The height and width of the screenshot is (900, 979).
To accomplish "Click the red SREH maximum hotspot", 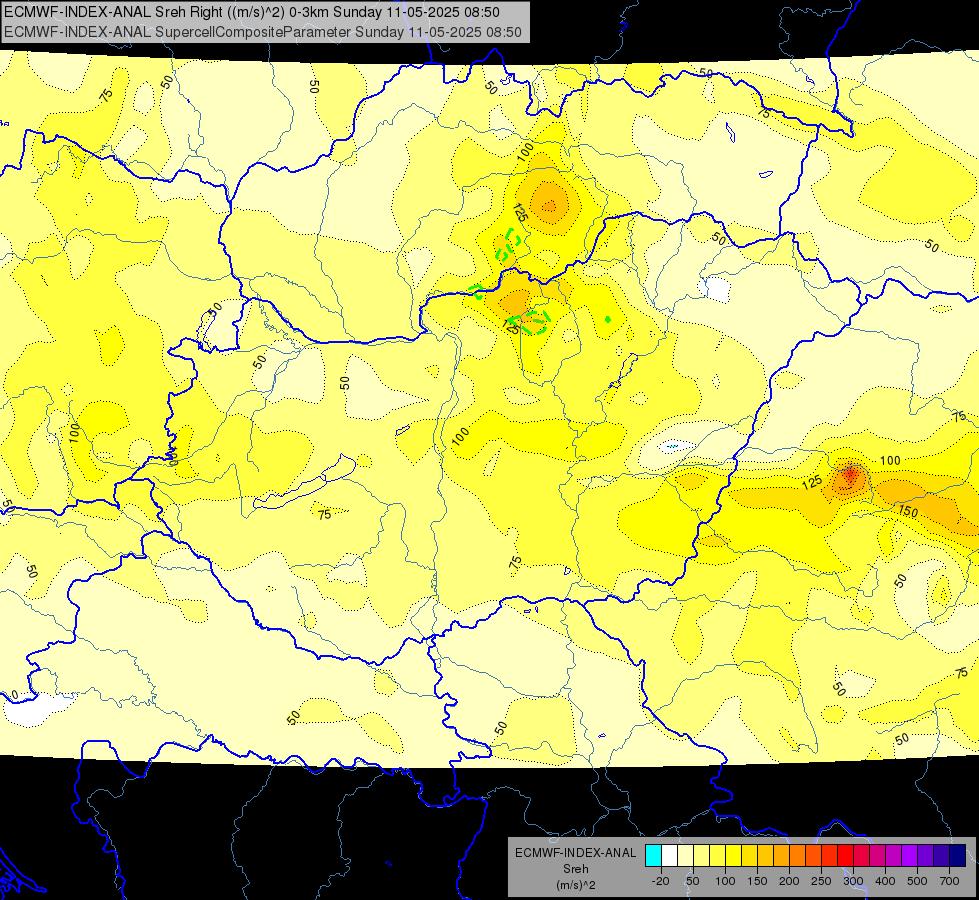I will pyautogui.click(x=850, y=475).
